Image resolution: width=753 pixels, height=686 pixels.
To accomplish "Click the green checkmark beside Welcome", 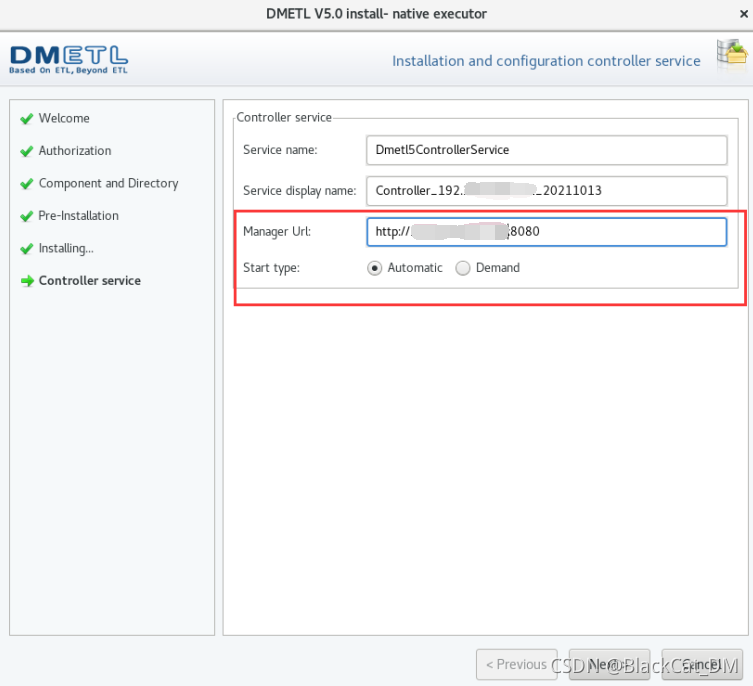I will click(27, 119).
